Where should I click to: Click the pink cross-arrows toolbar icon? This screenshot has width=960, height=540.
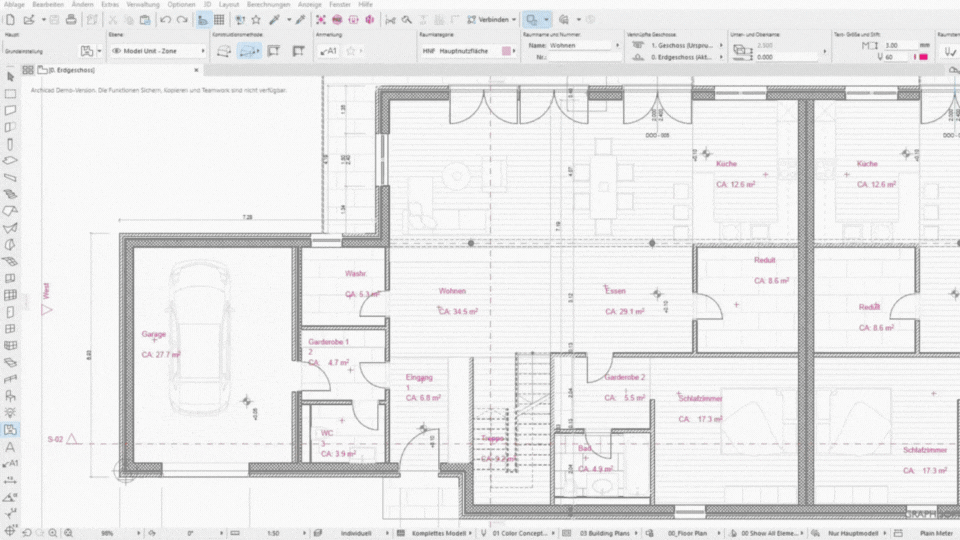321,20
